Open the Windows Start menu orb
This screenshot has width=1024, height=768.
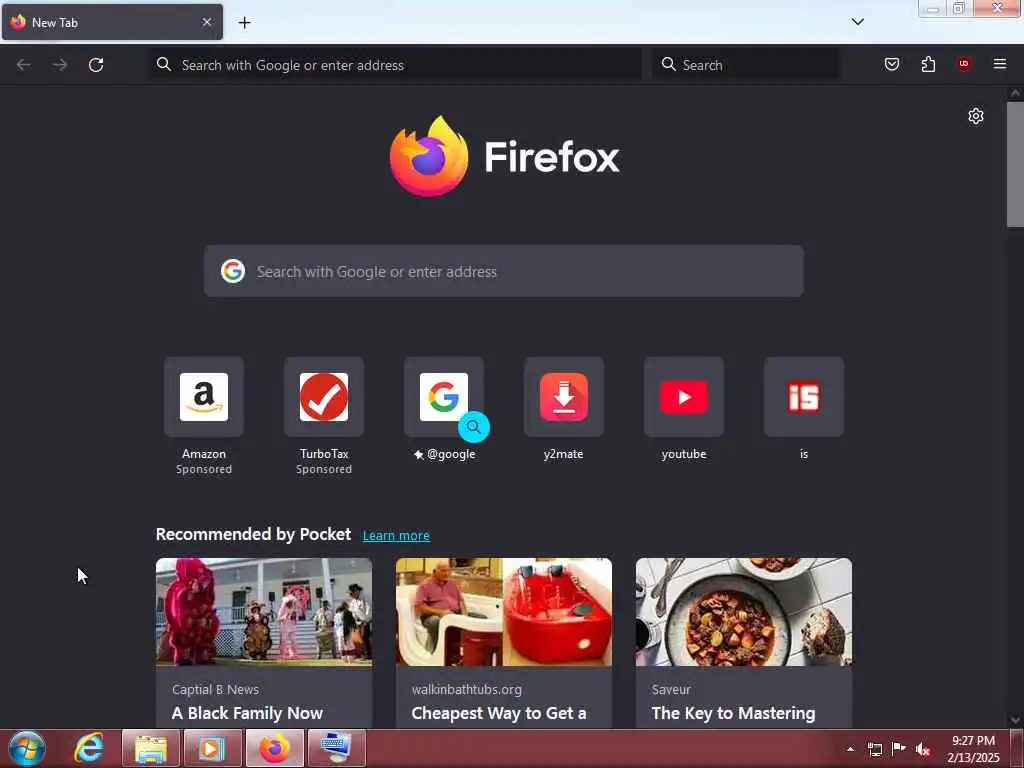tap(27, 748)
